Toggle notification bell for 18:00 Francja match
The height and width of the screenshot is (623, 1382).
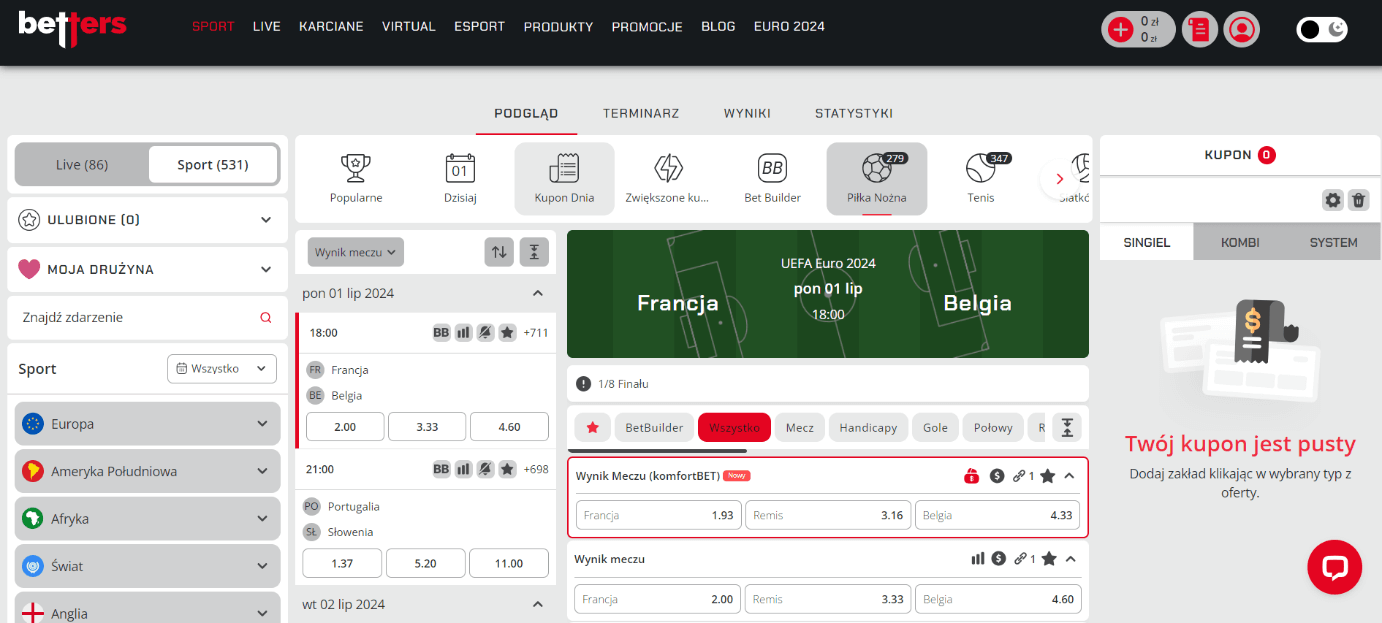pos(485,332)
